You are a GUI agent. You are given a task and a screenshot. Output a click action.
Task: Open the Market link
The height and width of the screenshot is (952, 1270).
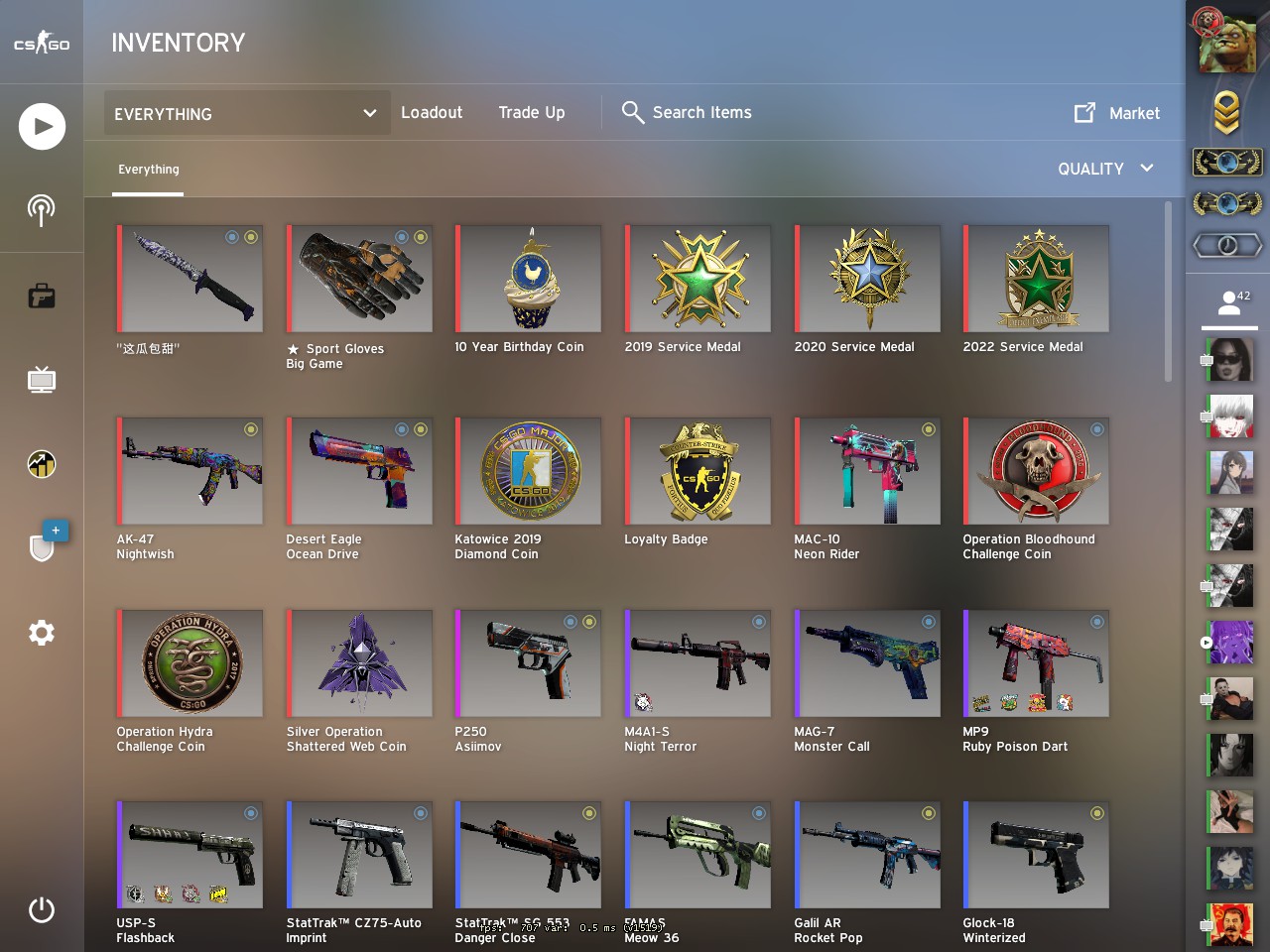[x=1117, y=113]
